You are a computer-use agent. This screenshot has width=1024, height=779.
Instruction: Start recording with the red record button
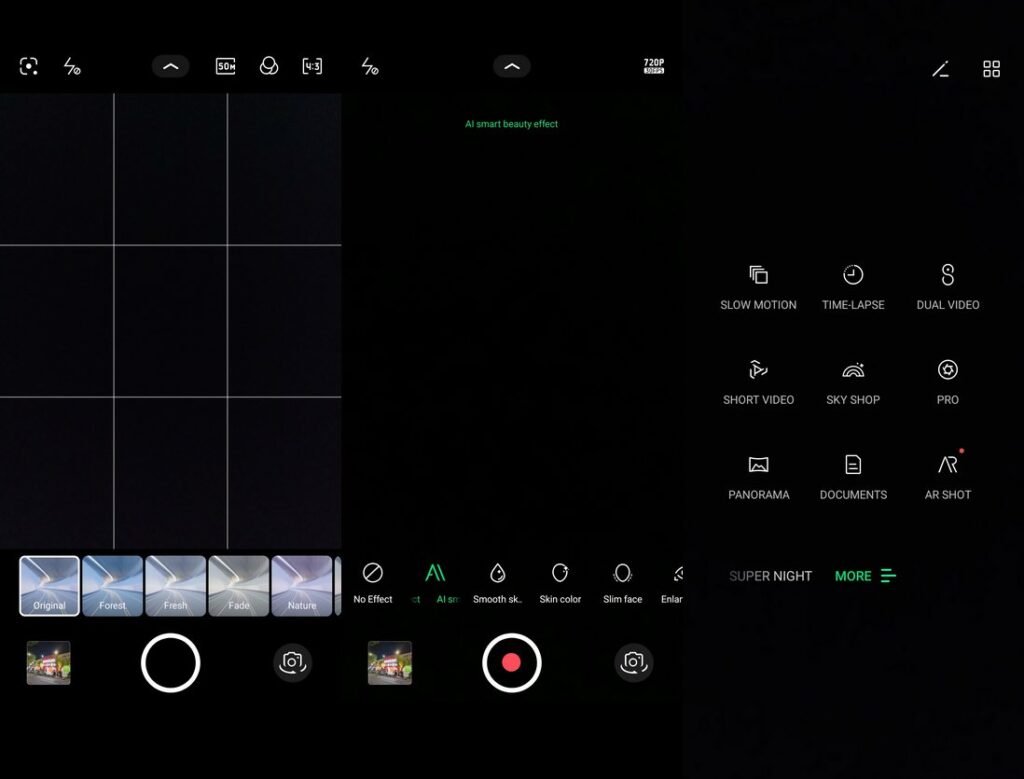click(x=512, y=663)
